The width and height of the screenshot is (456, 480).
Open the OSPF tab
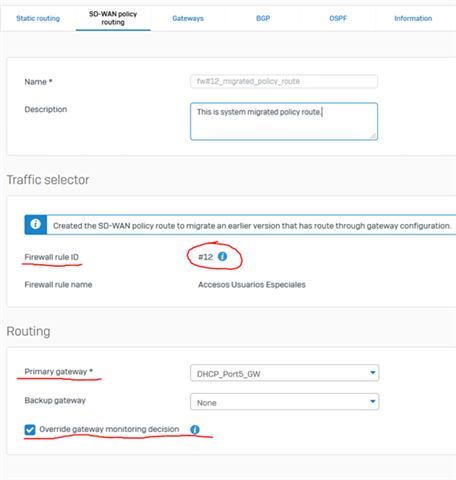(x=338, y=18)
